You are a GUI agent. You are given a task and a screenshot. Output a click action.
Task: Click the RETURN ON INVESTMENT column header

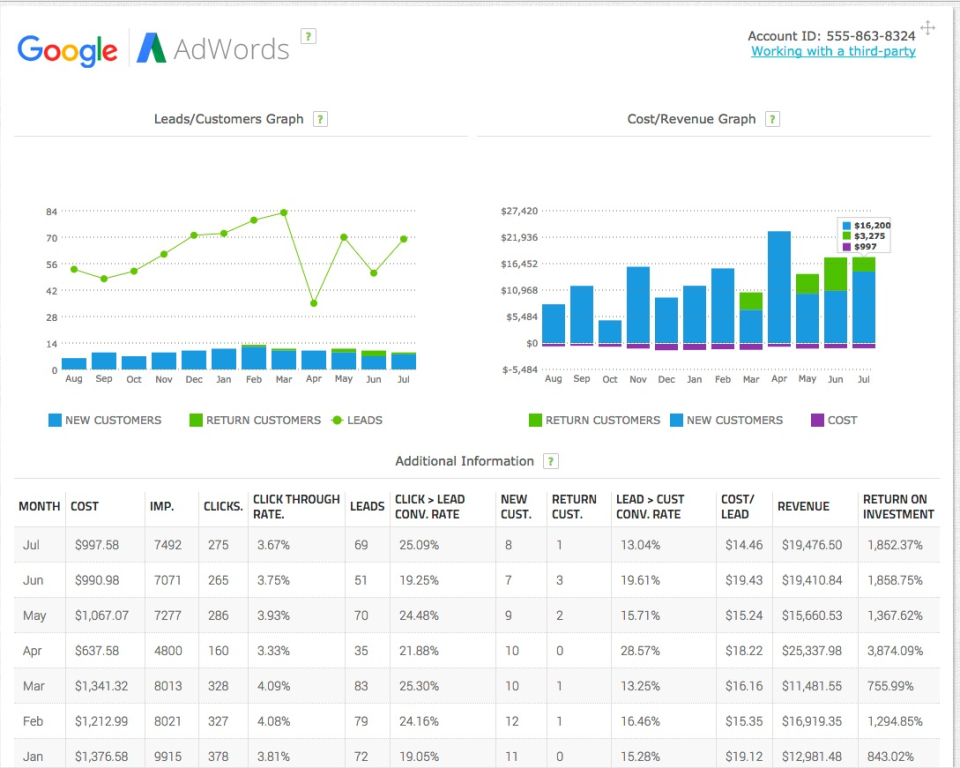click(898, 506)
